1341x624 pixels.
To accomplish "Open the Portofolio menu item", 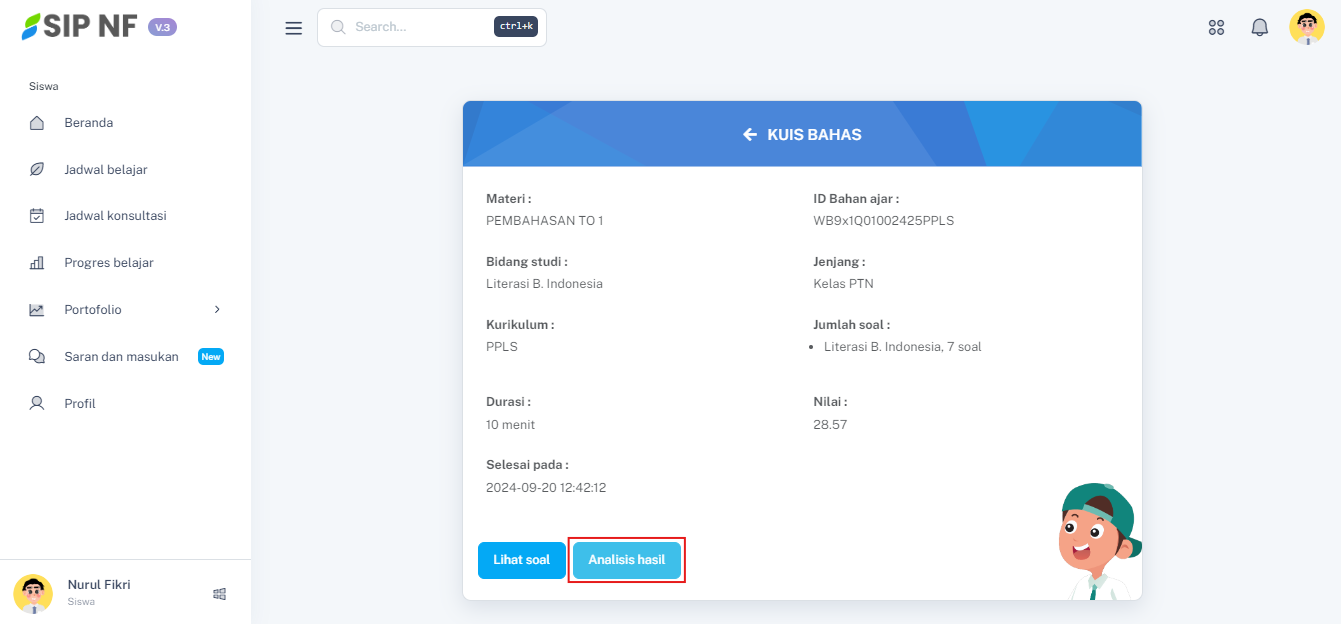I will click(93, 310).
